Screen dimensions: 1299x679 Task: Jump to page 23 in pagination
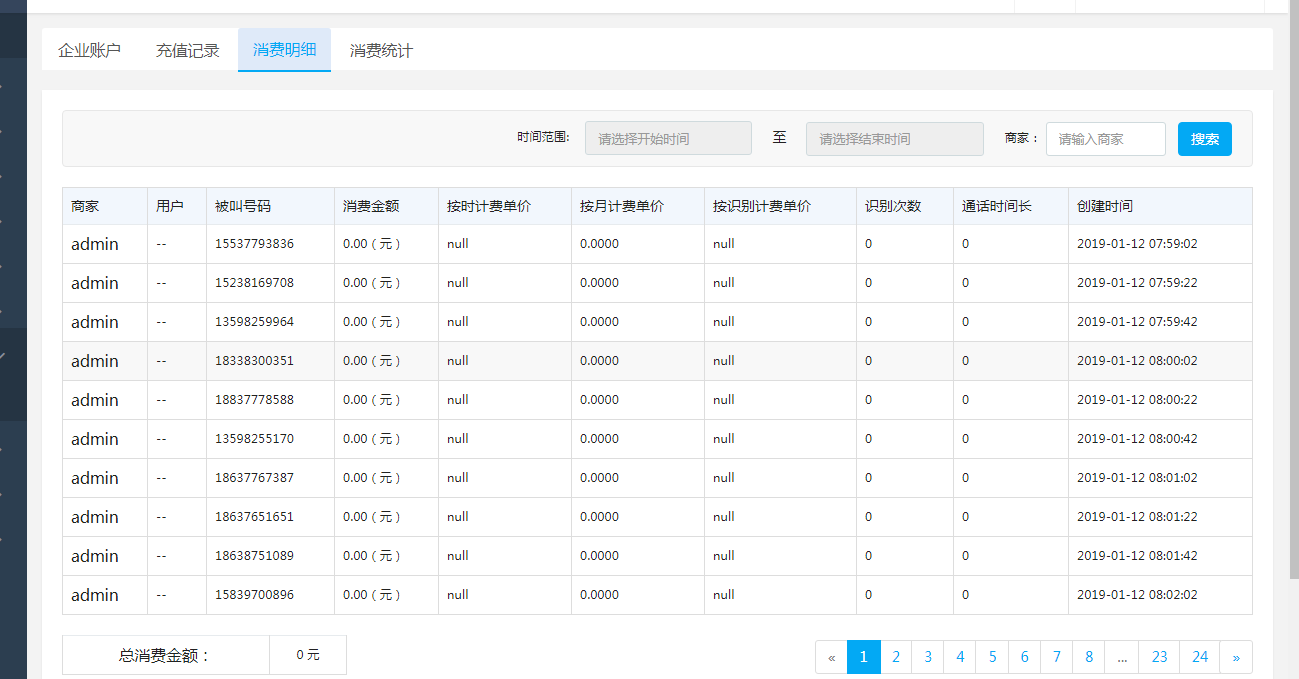pos(1159,657)
